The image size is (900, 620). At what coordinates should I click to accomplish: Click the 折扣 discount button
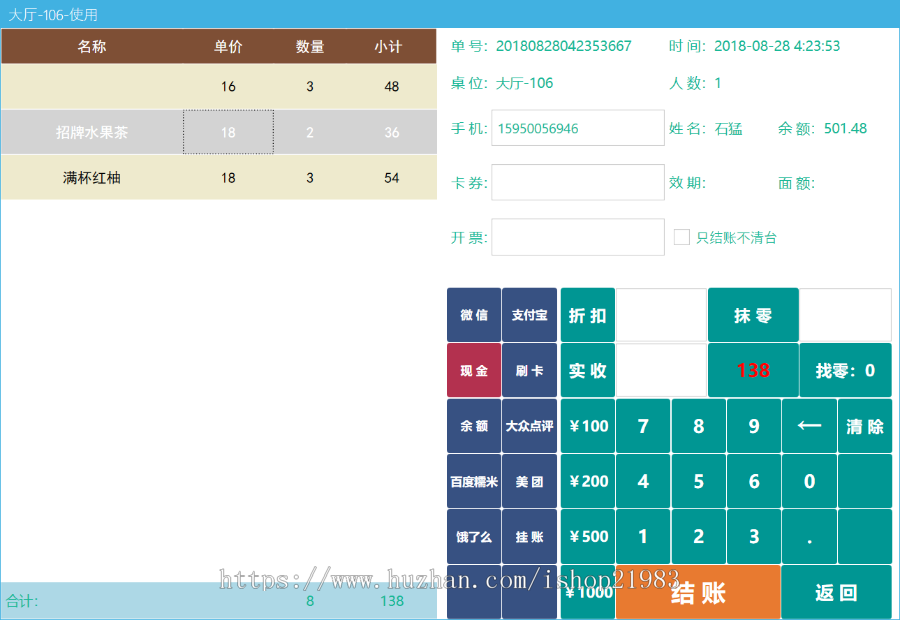(x=588, y=316)
